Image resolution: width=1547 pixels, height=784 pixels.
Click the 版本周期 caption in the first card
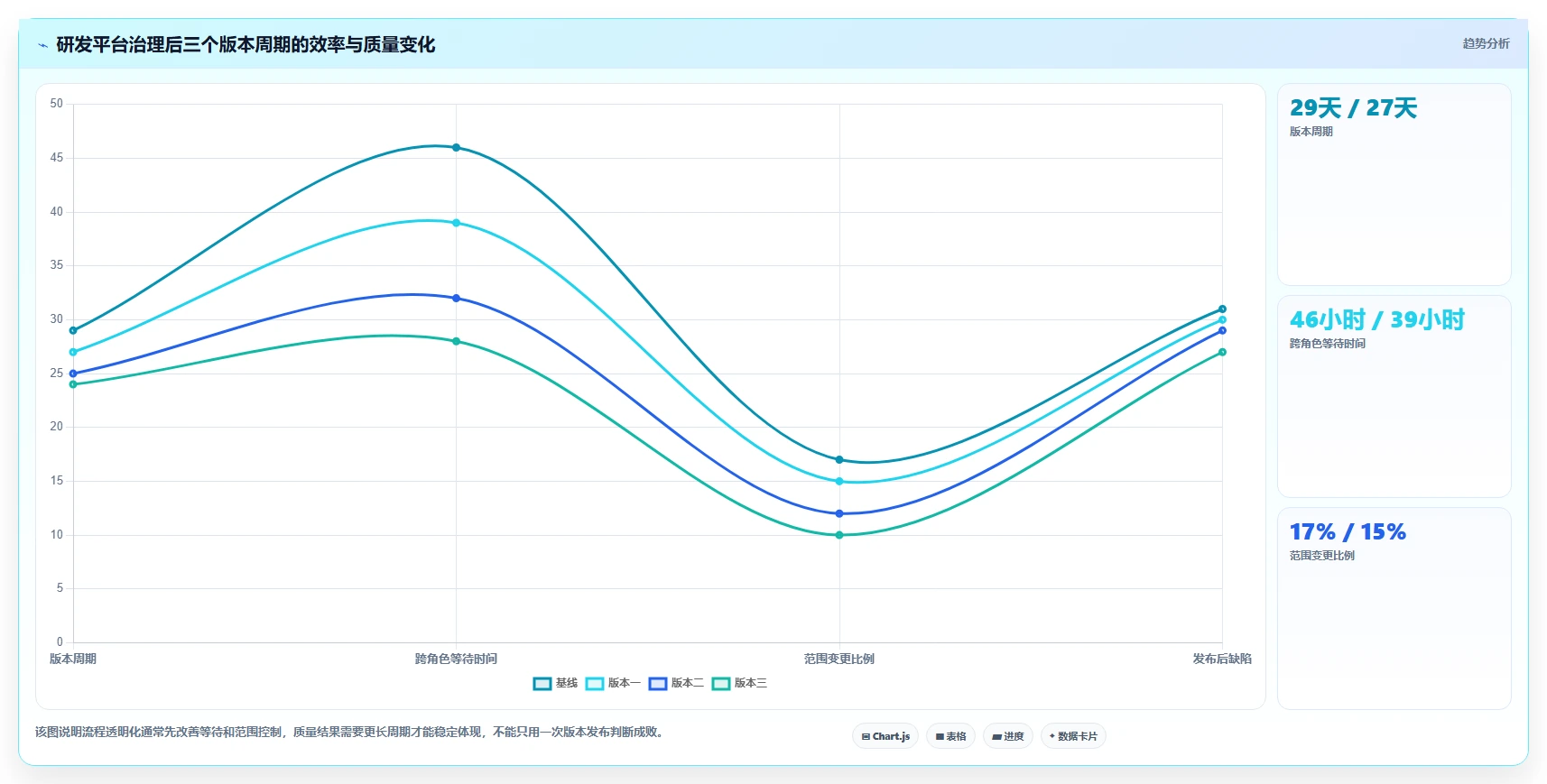click(x=1311, y=132)
